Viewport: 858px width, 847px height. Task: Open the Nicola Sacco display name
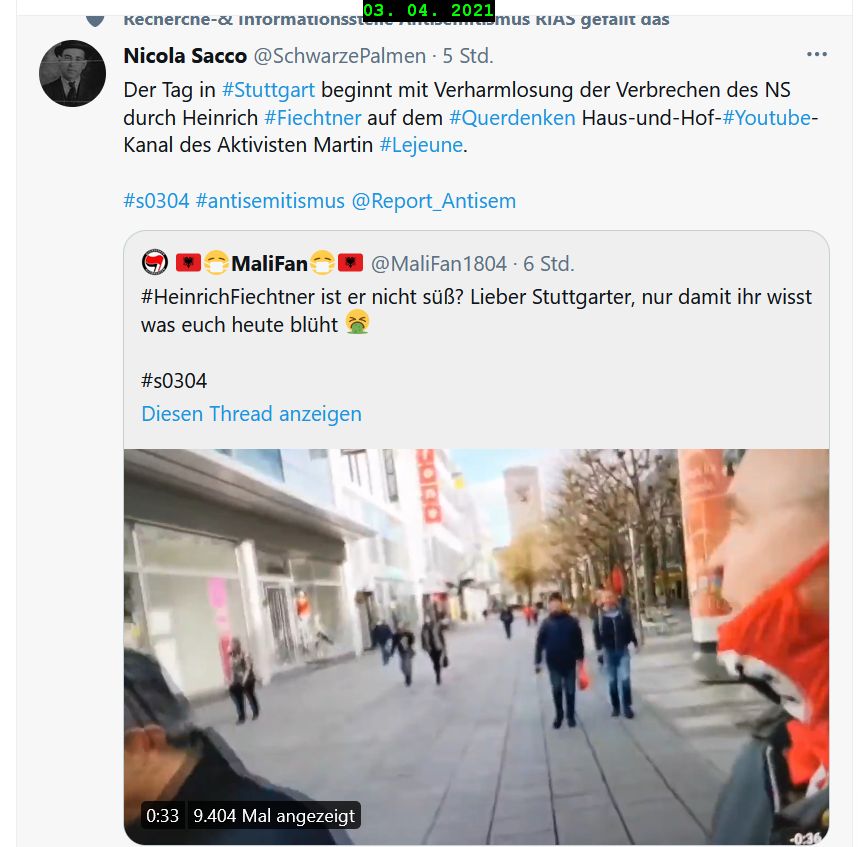tap(185, 56)
